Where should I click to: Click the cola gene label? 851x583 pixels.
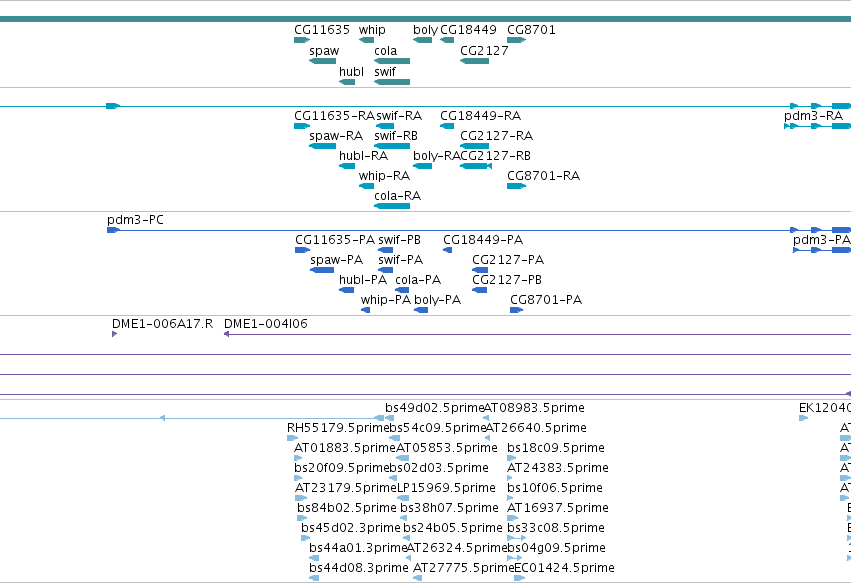[385, 51]
